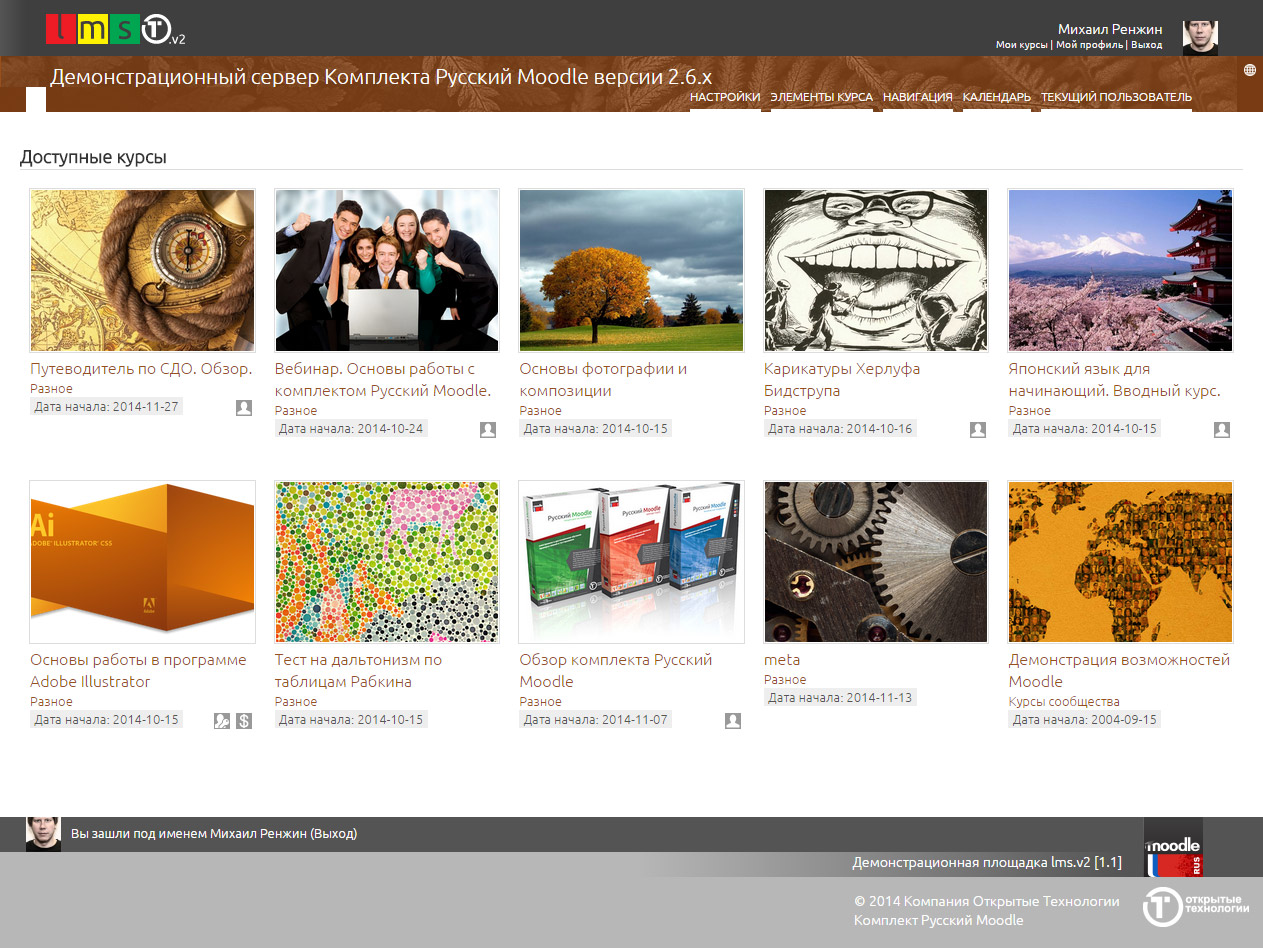Viewport: 1263px width, 948px height.
Task: Click the Демонстрационный сервер site title banner
Action: pos(381,77)
